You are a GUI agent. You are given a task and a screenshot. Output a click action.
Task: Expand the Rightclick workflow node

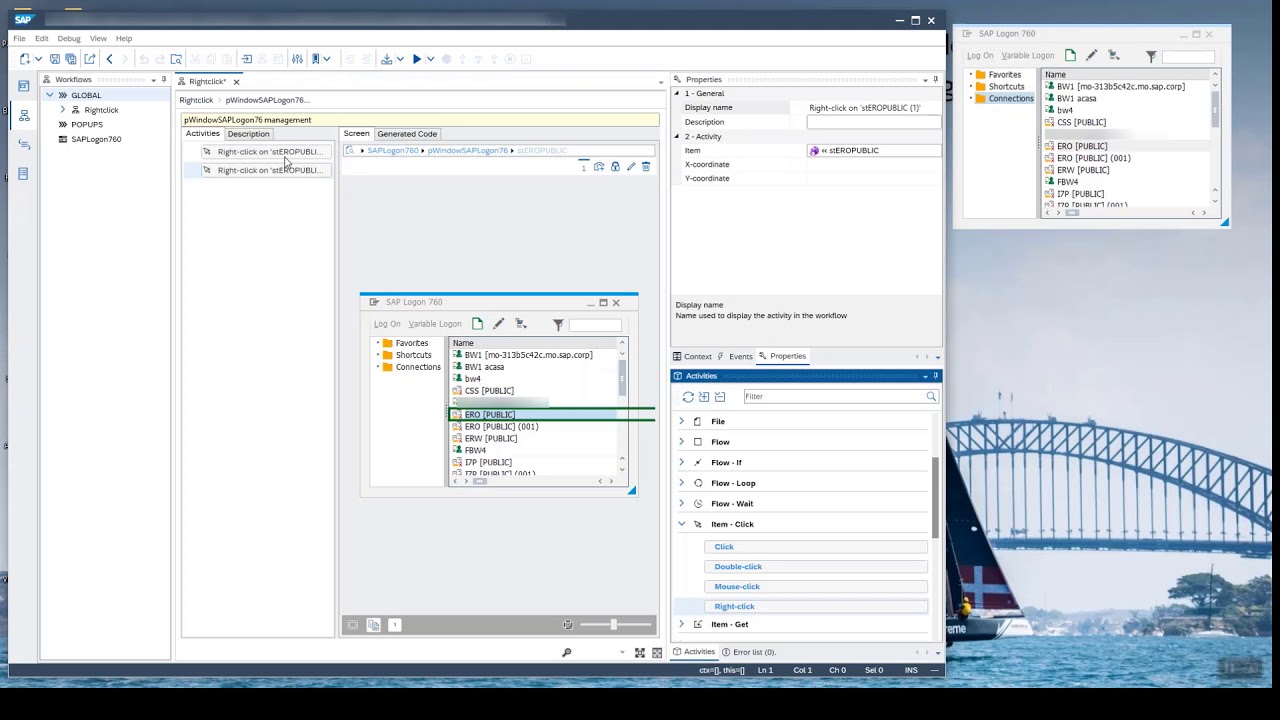click(x=62, y=110)
